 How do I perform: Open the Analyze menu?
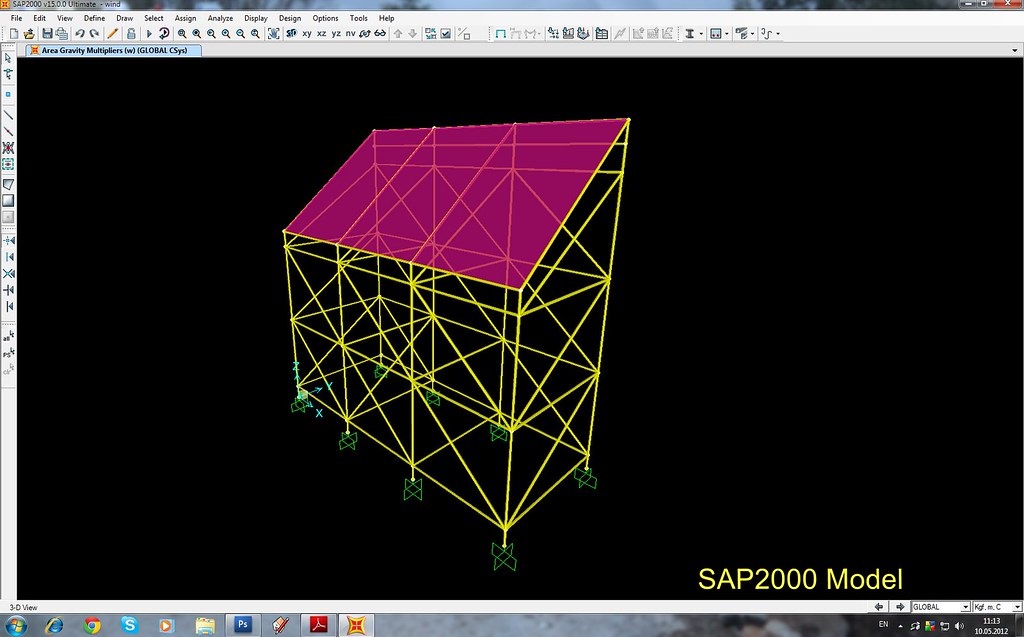point(220,18)
